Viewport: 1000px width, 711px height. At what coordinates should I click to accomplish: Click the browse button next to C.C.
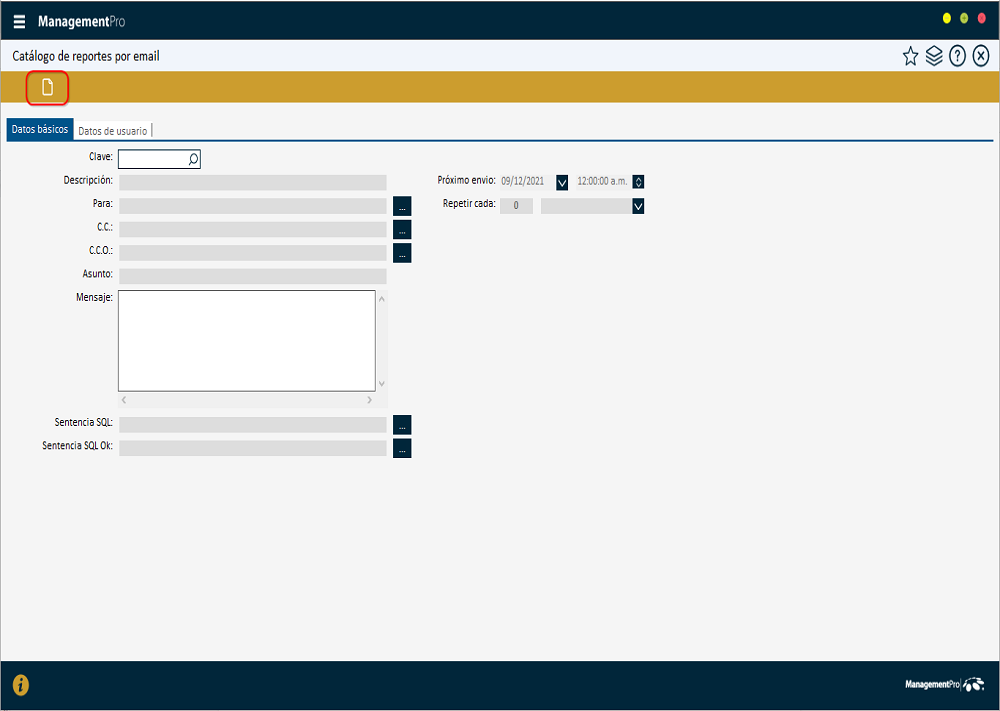pyautogui.click(x=402, y=229)
